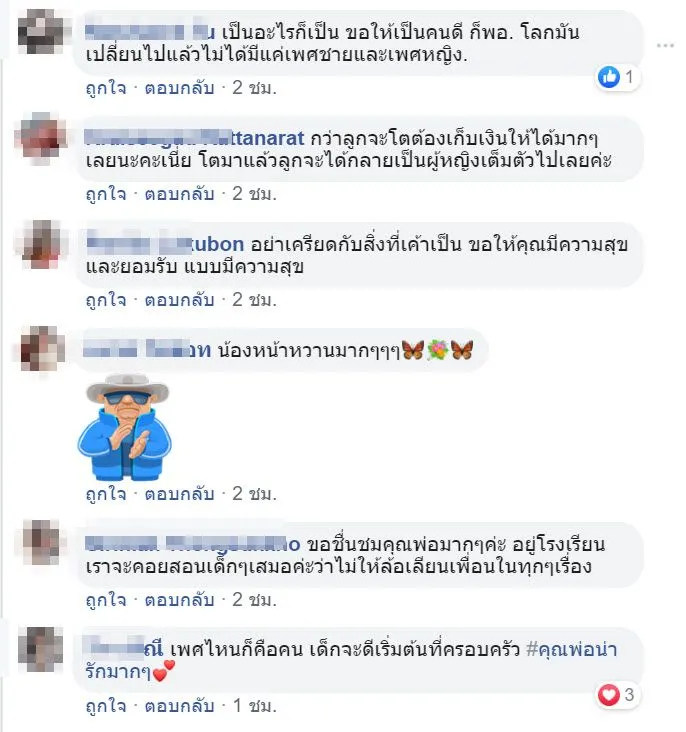The height and width of the screenshot is (732, 686).
Task: Click the profile picture of the last commenter
Action: click(x=41, y=649)
